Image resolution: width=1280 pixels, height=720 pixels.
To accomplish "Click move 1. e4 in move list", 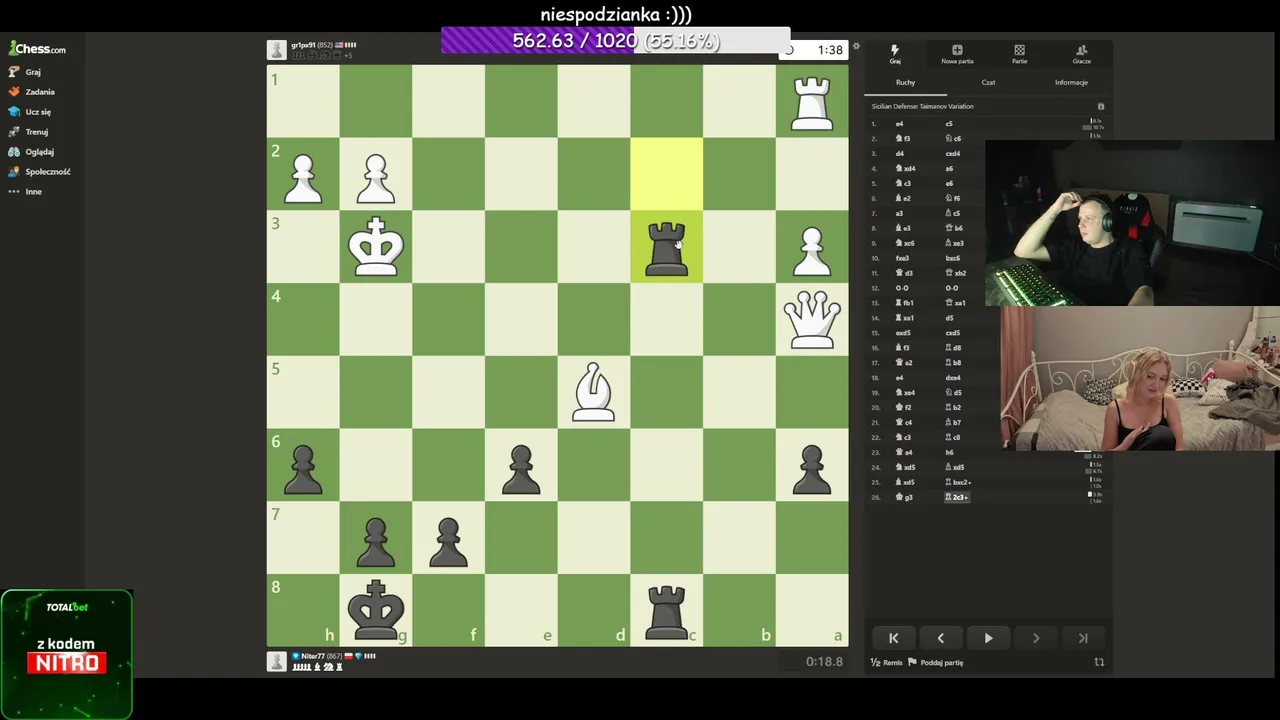I will pos(899,124).
